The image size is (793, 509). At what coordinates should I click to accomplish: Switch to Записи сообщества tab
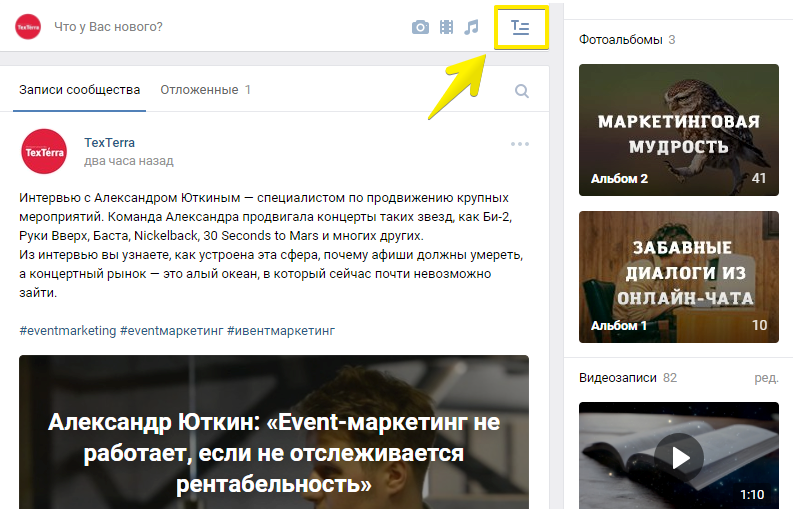click(79, 90)
